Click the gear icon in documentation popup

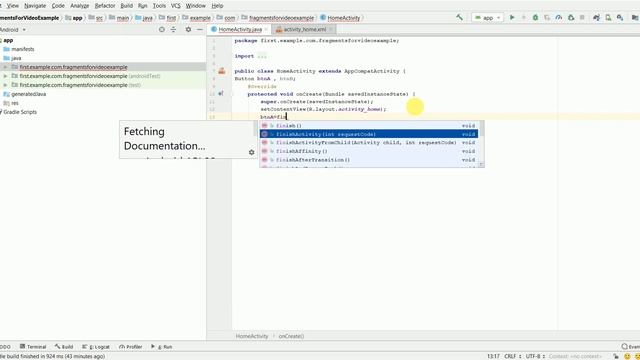pyautogui.click(x=251, y=152)
